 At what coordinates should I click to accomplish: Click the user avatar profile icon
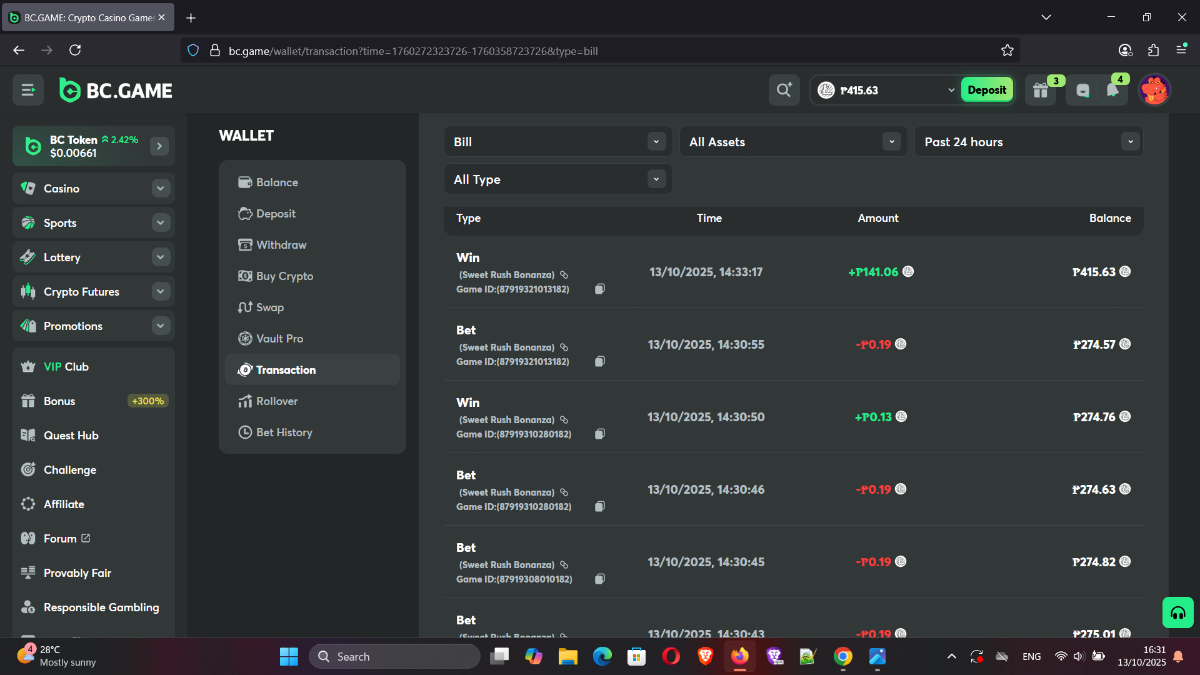1155,90
